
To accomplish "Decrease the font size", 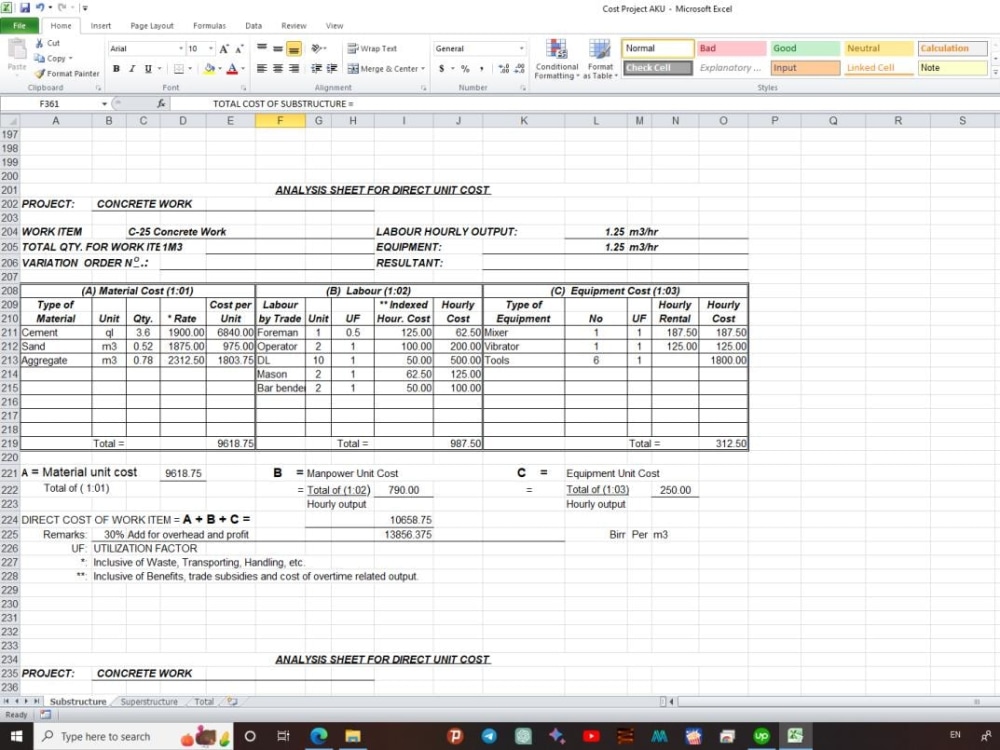I will [x=239, y=48].
